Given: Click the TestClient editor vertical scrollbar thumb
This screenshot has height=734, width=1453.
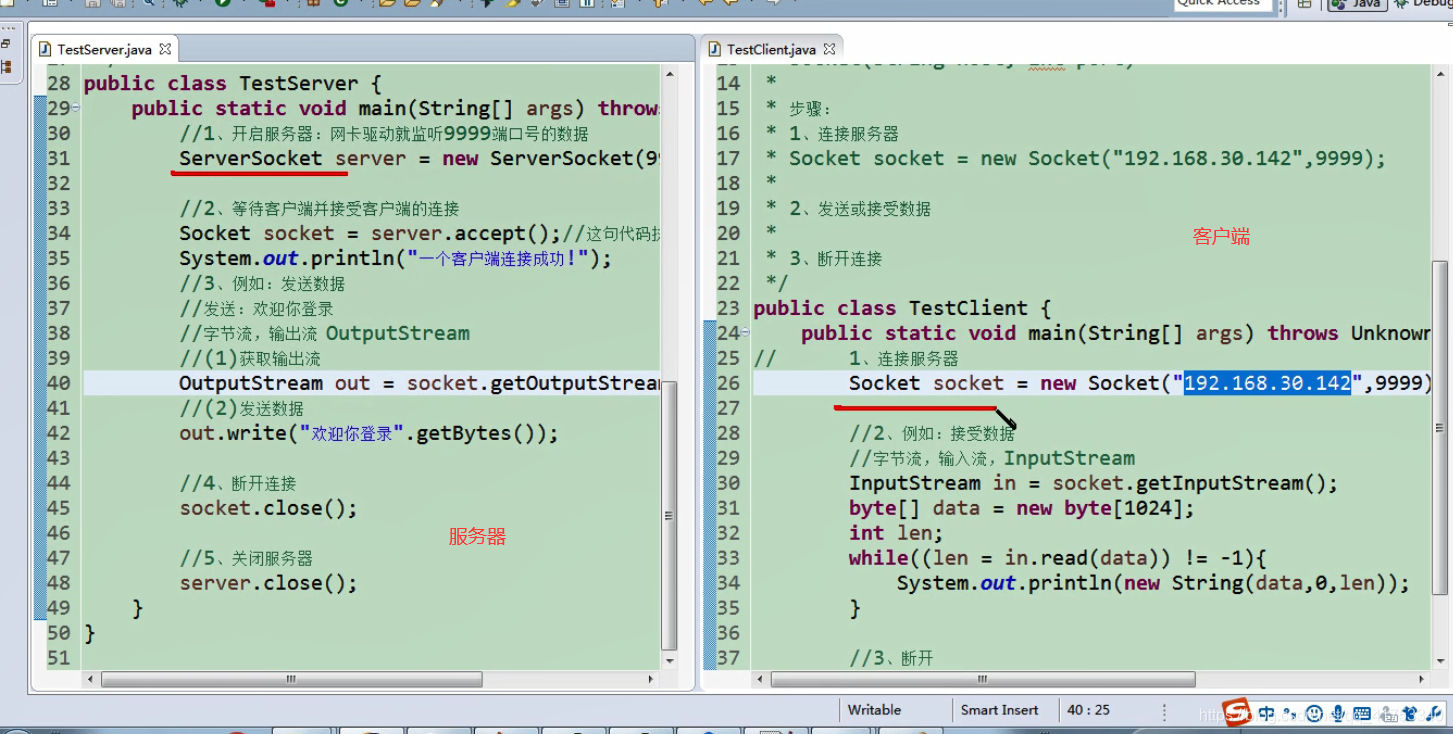Looking at the screenshot, I should click(1439, 429).
